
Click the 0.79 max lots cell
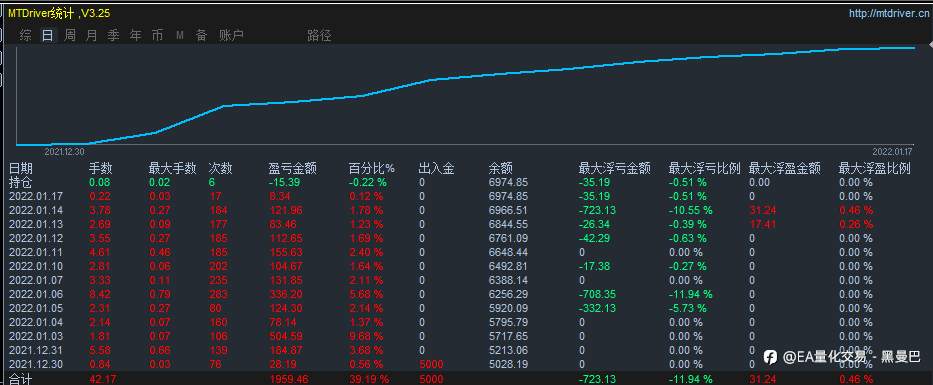(159, 294)
